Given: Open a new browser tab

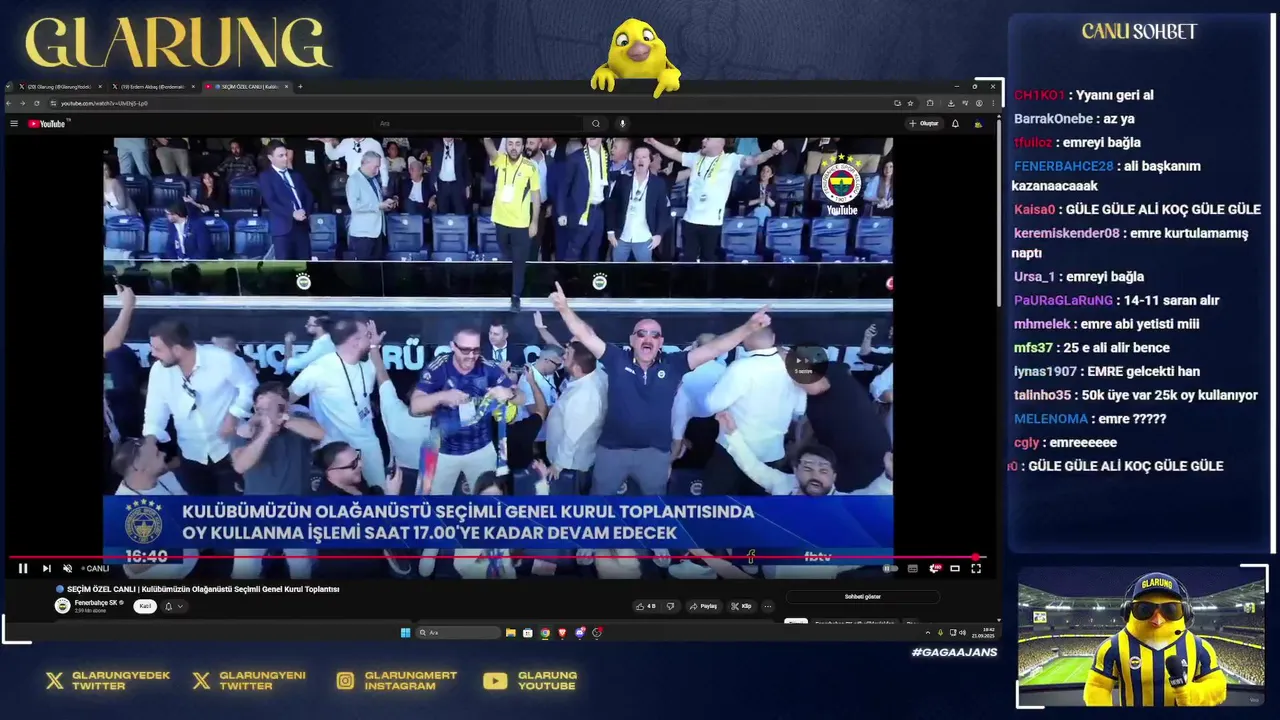Looking at the screenshot, I should [300, 87].
